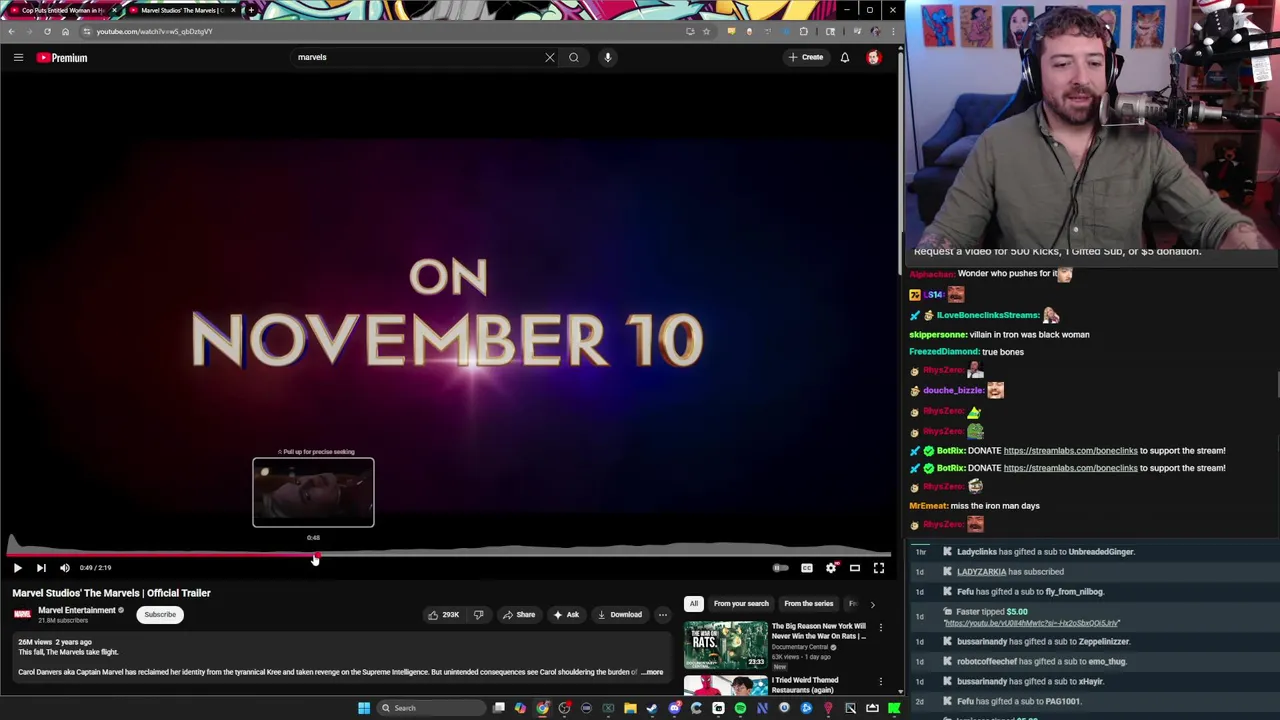Click the Ask button

click(566, 615)
